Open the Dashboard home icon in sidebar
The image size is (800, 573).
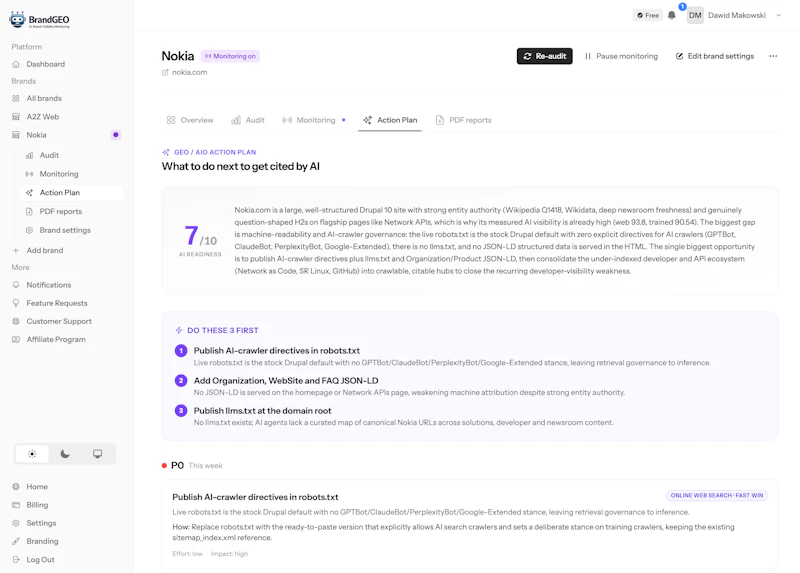click(x=16, y=64)
